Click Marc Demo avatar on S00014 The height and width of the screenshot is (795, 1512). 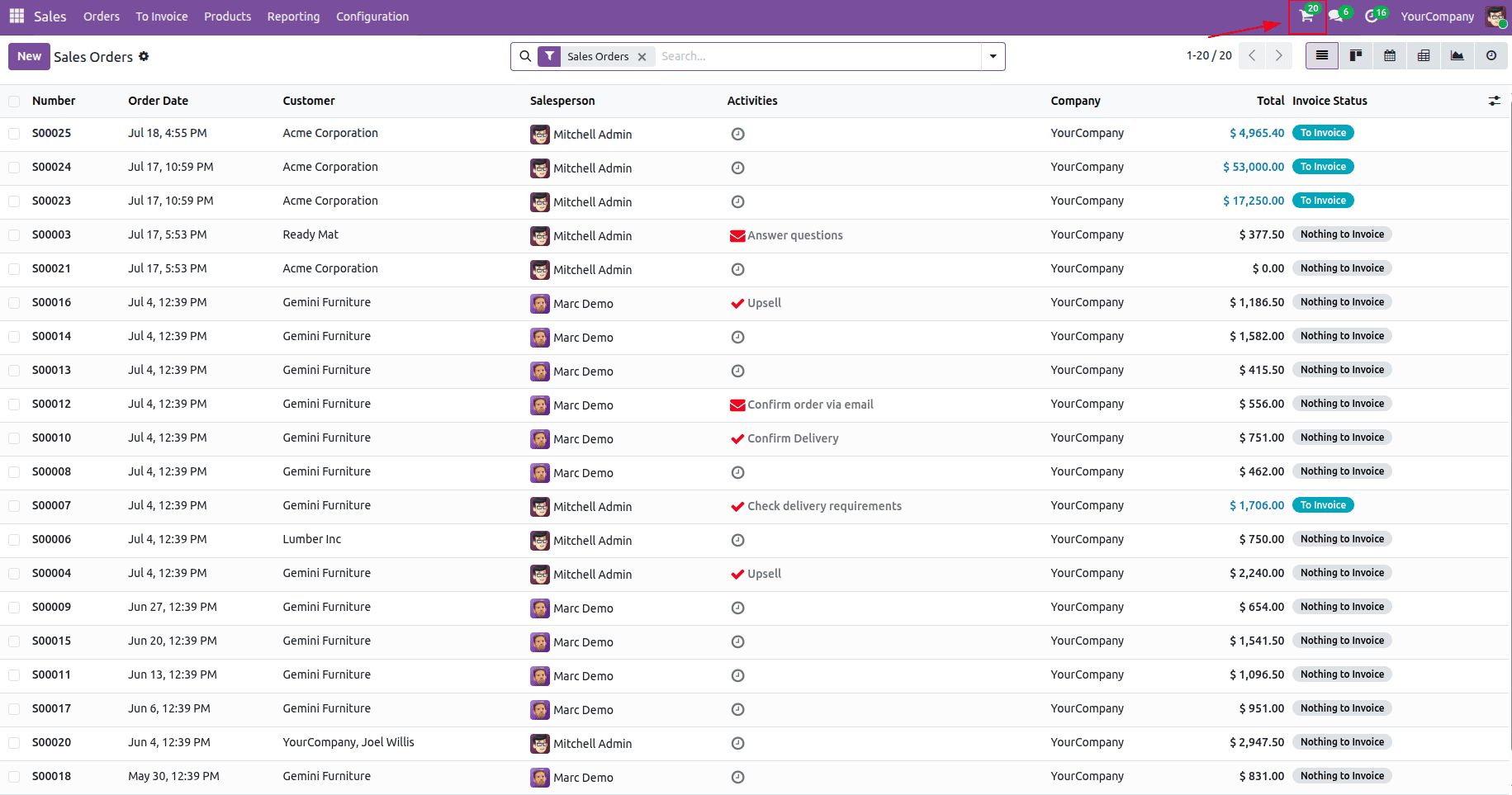pyautogui.click(x=540, y=337)
